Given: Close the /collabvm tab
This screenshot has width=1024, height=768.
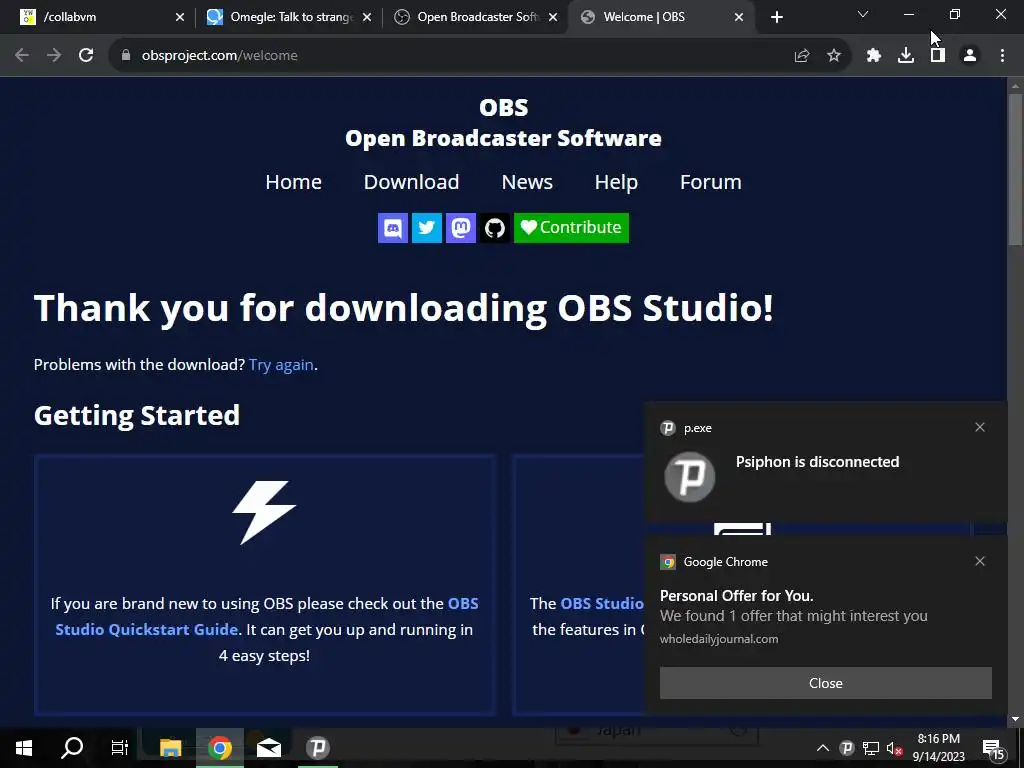Looking at the screenshot, I should click(180, 17).
